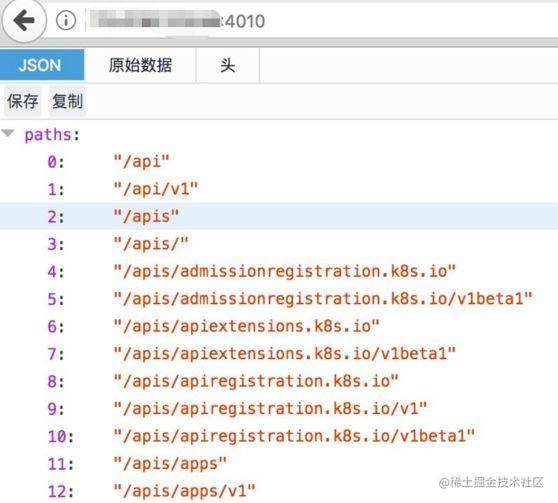Screen dimensions: 558x503
Task: Click the browser back arrow button
Action: tap(24, 21)
